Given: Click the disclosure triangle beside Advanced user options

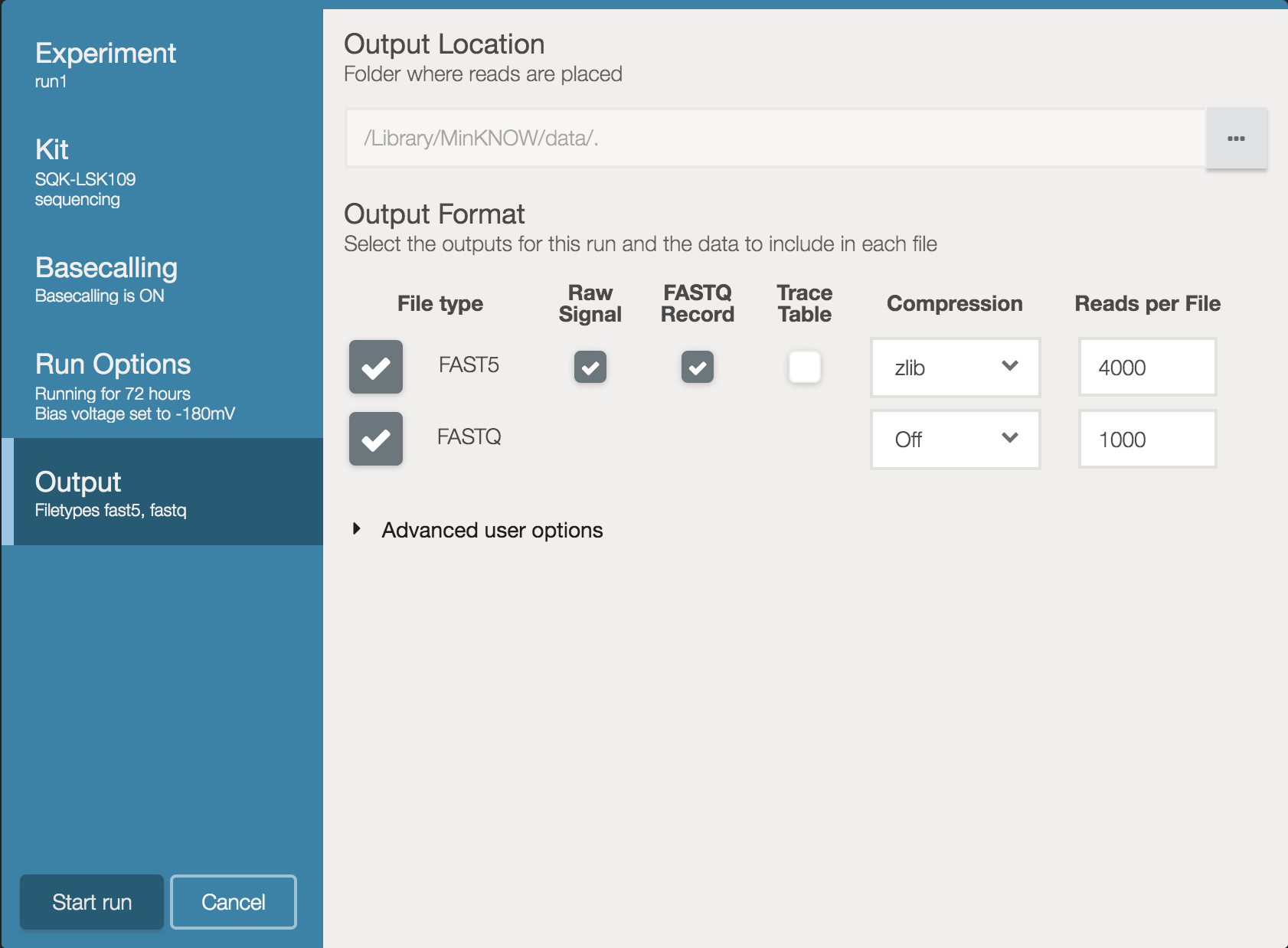Looking at the screenshot, I should click(357, 529).
